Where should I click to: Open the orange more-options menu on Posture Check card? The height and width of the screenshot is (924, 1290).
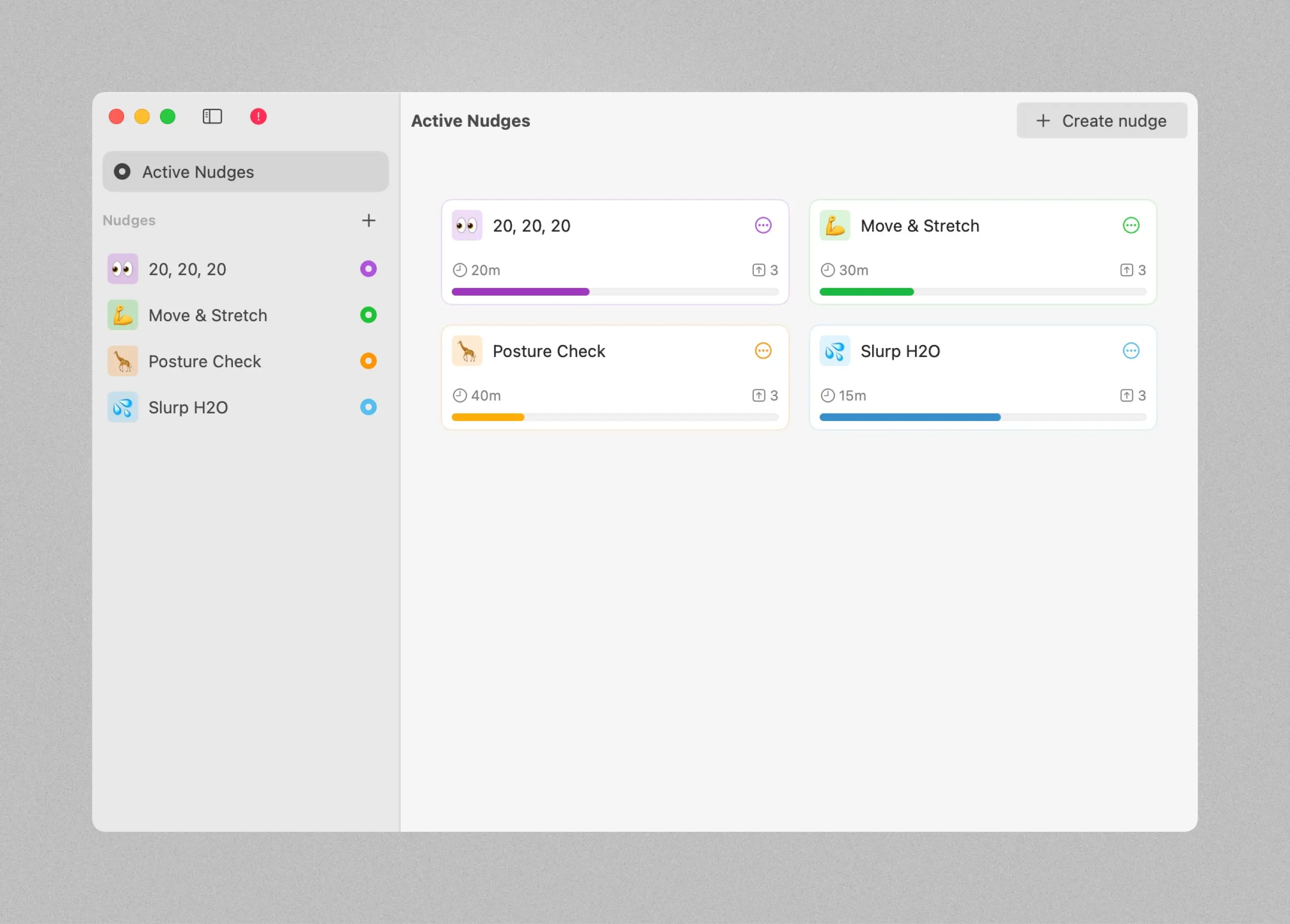pos(763,351)
